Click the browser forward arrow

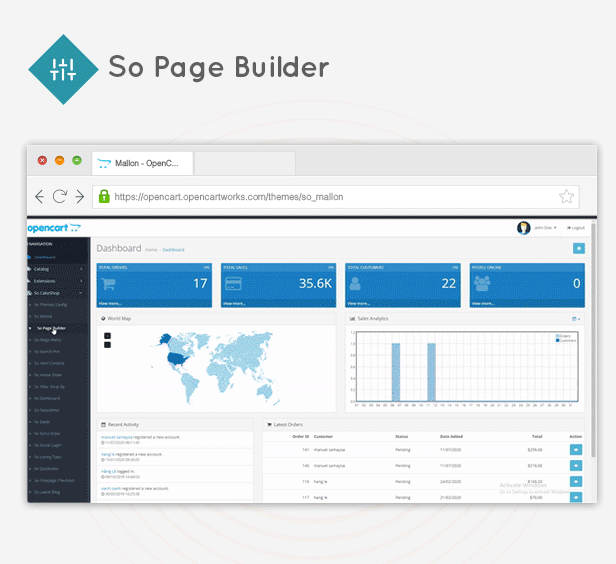(x=79, y=196)
